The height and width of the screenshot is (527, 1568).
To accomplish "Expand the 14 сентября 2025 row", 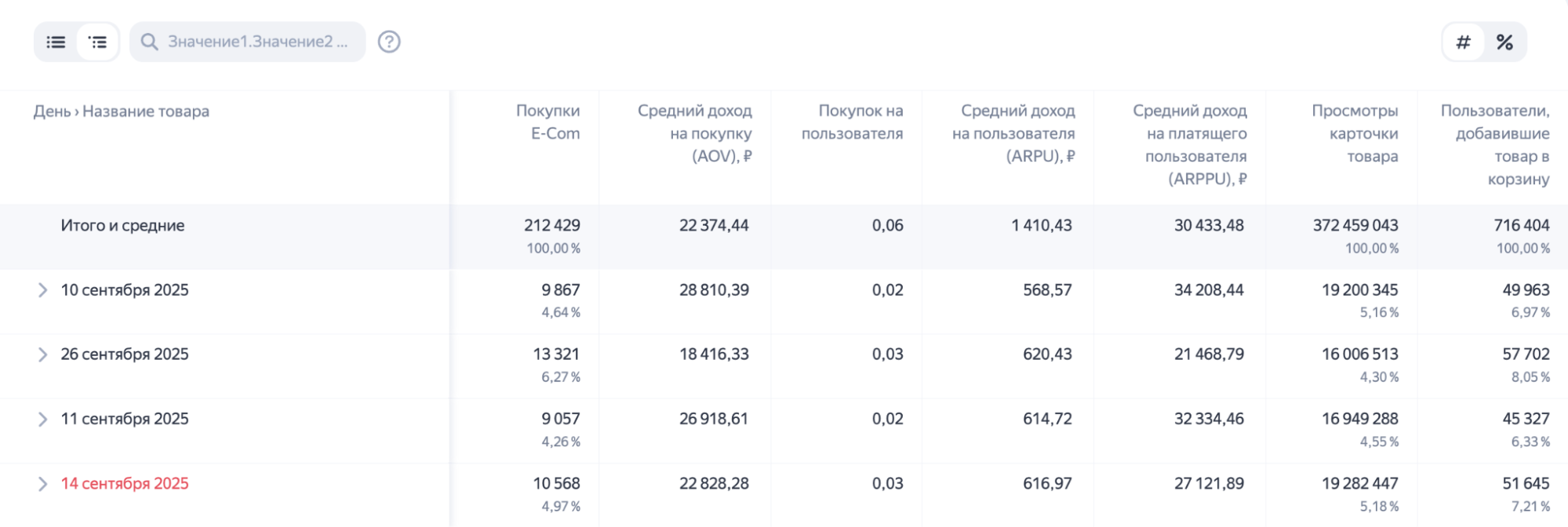I will tap(42, 484).
